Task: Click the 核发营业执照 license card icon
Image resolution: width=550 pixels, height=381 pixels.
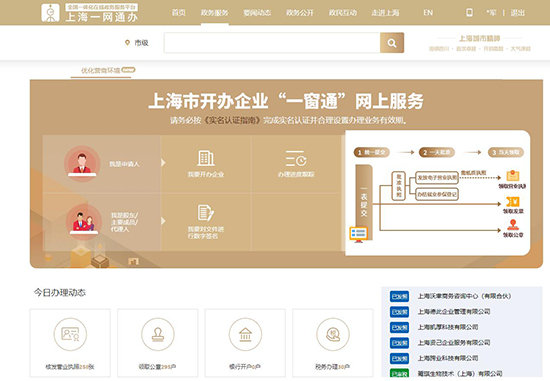Action: [x=70, y=334]
